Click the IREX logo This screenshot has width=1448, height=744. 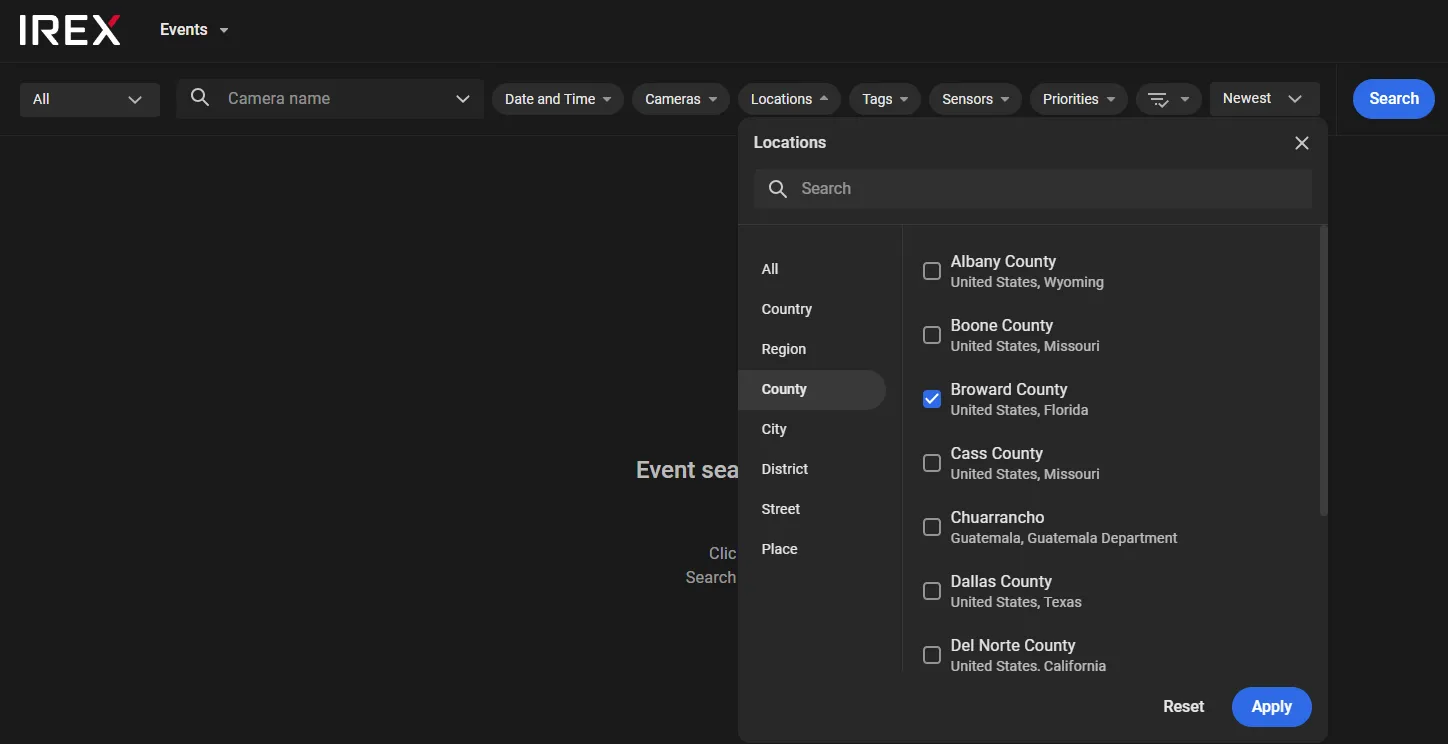[x=70, y=30]
